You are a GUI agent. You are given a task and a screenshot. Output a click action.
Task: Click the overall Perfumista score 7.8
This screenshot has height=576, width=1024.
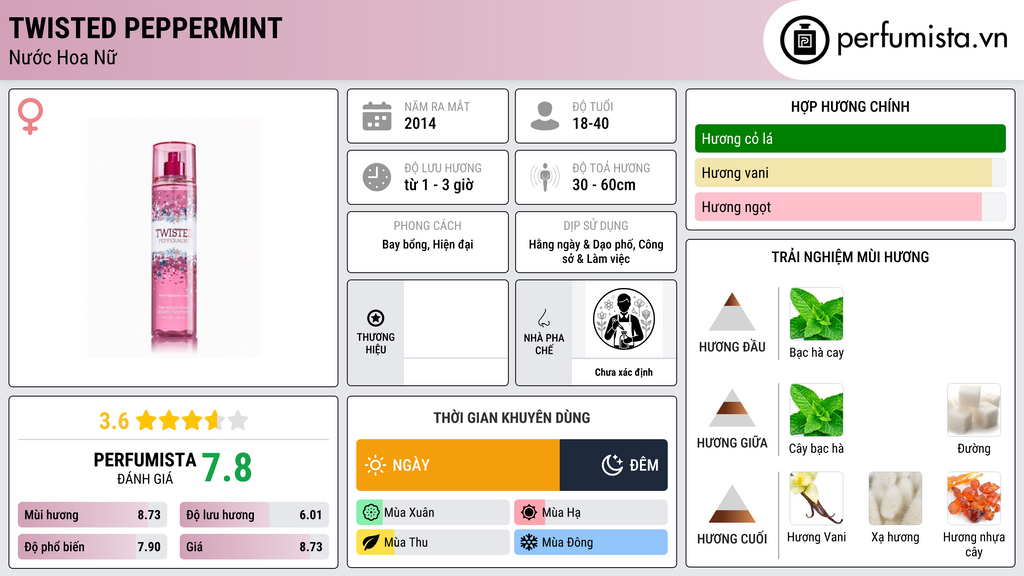point(227,468)
